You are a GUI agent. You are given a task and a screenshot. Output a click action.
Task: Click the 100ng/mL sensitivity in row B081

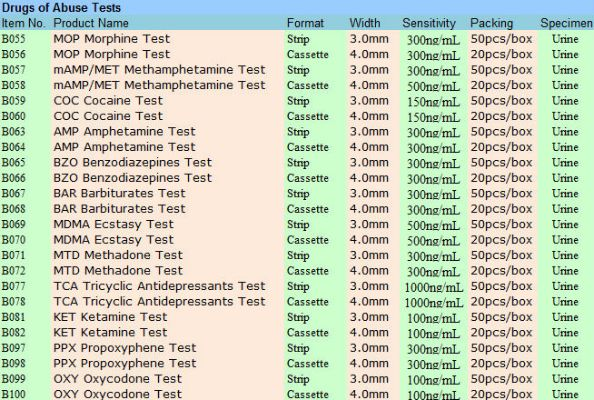[x=433, y=318]
